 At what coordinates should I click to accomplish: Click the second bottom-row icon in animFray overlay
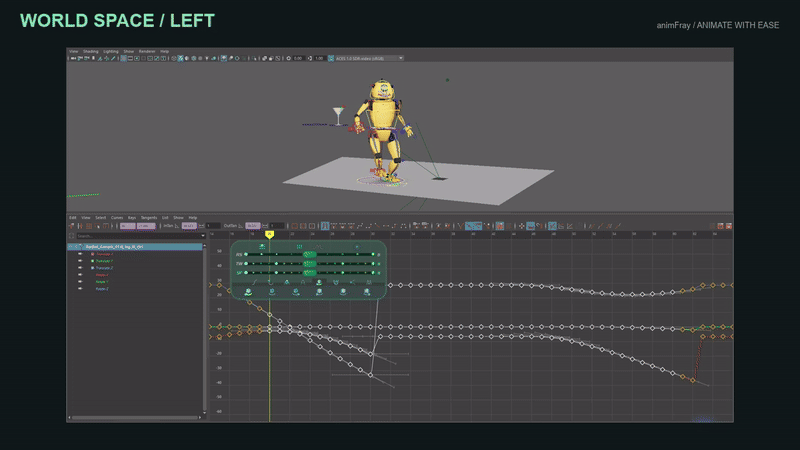click(272, 292)
